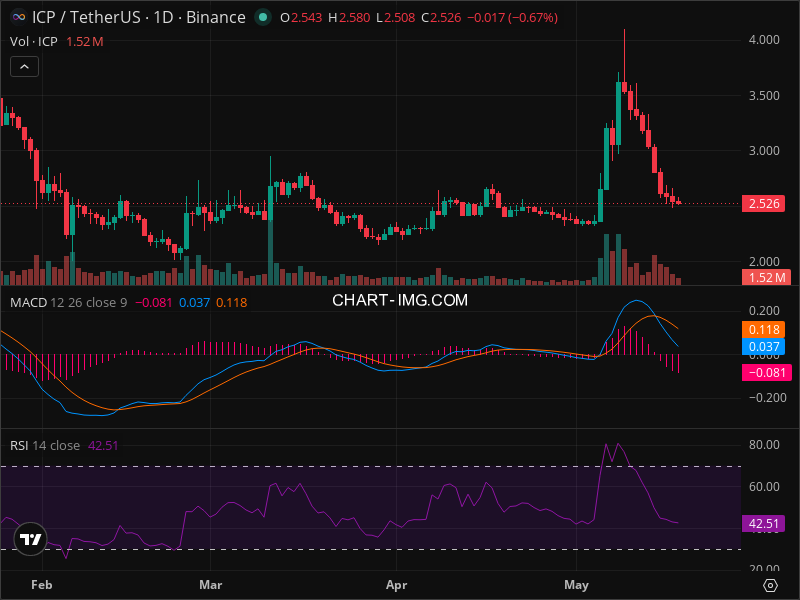Image resolution: width=800 pixels, height=600 pixels.
Task: Click the orange 0.118 value in MACD legend
Action: [232, 303]
